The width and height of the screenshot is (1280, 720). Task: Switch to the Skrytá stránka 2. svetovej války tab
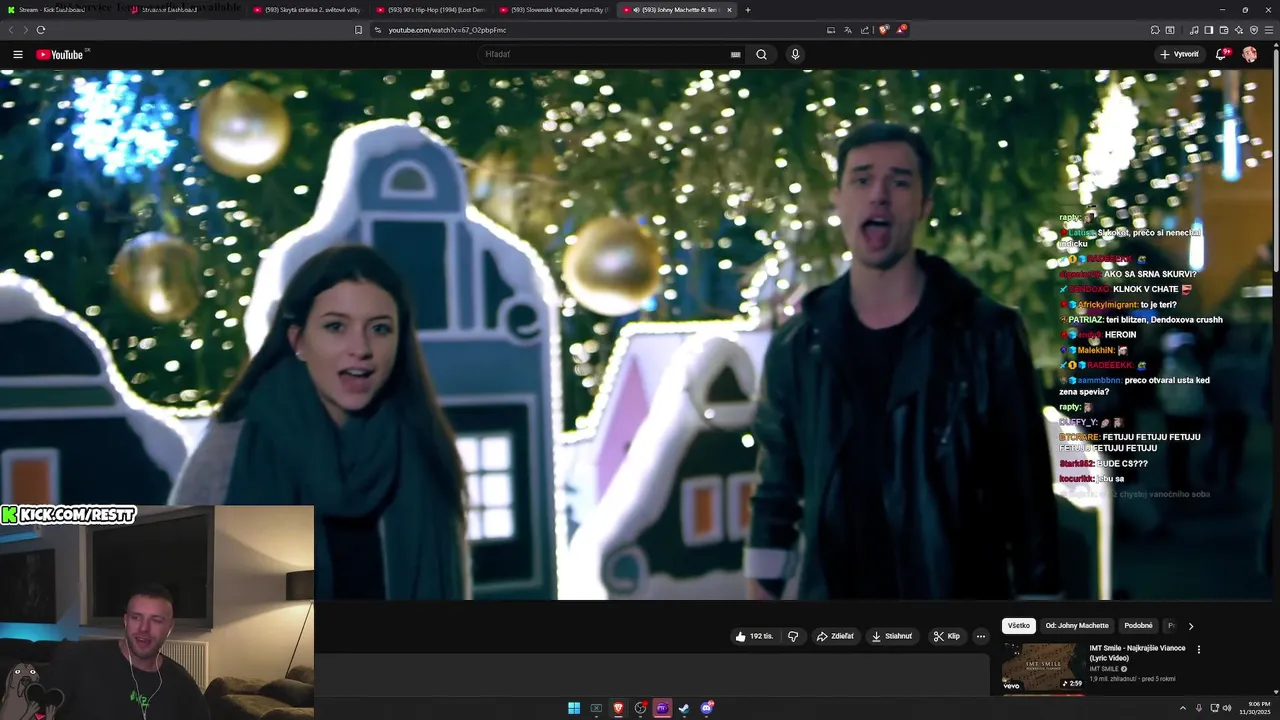point(308,10)
